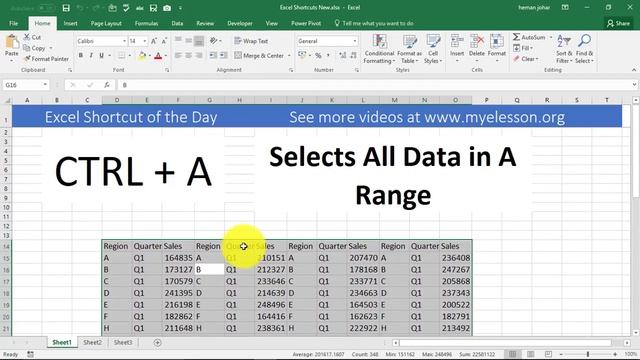Screen dimensions: 640x360
Task: Center text horizontally
Action: click(188, 56)
